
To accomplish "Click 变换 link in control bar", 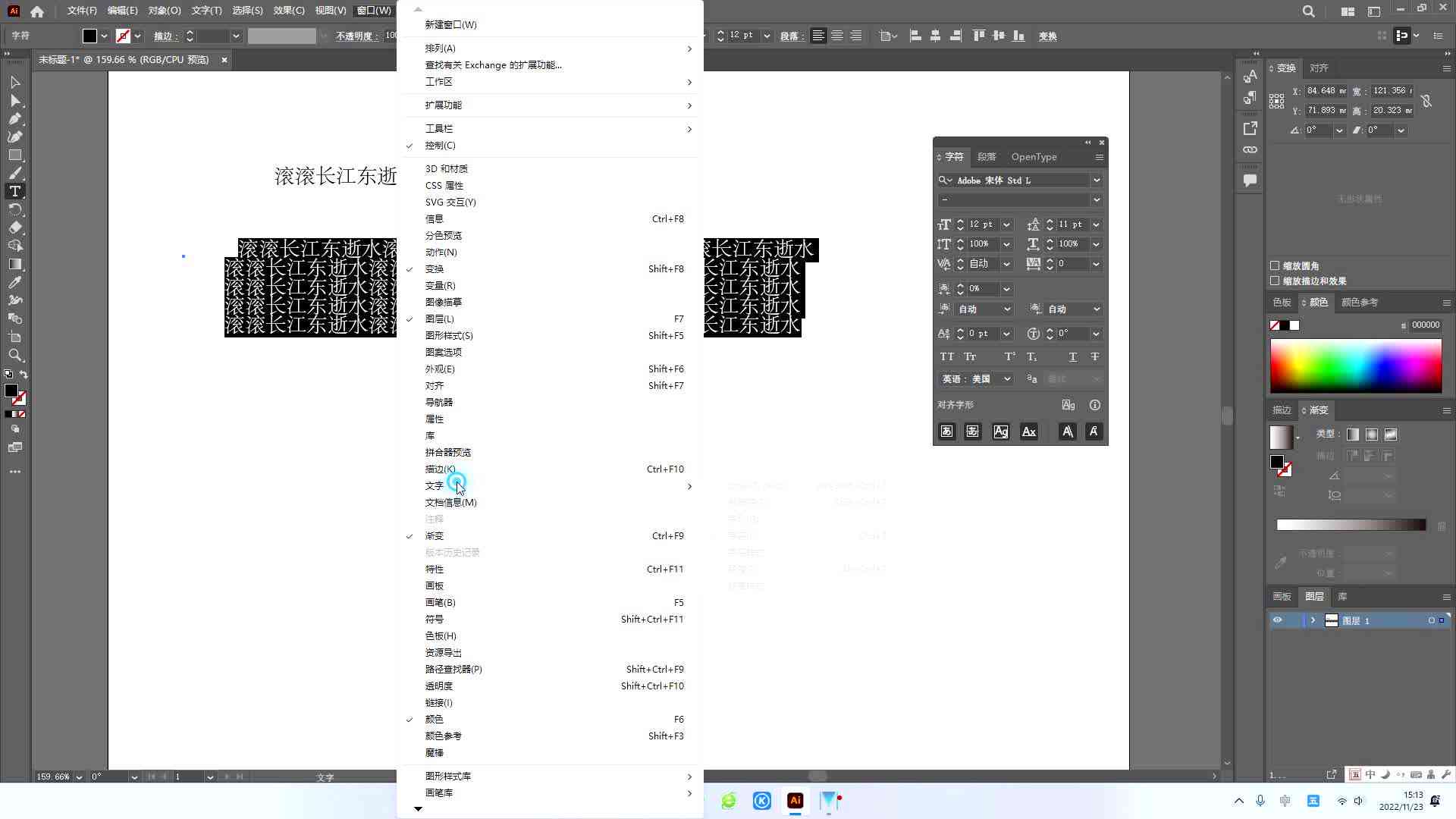I will point(1047,36).
